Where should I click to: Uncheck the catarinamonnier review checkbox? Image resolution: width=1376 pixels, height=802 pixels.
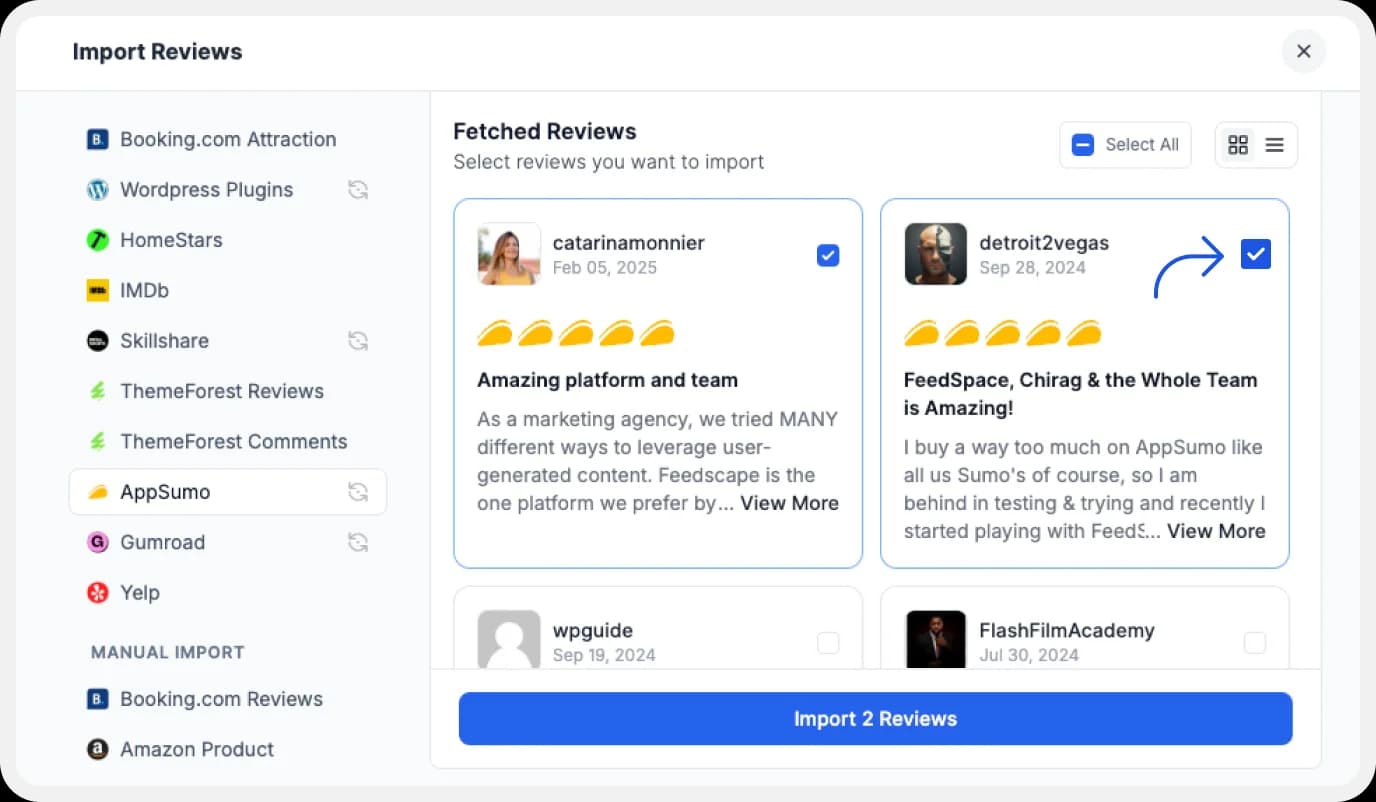(x=828, y=255)
